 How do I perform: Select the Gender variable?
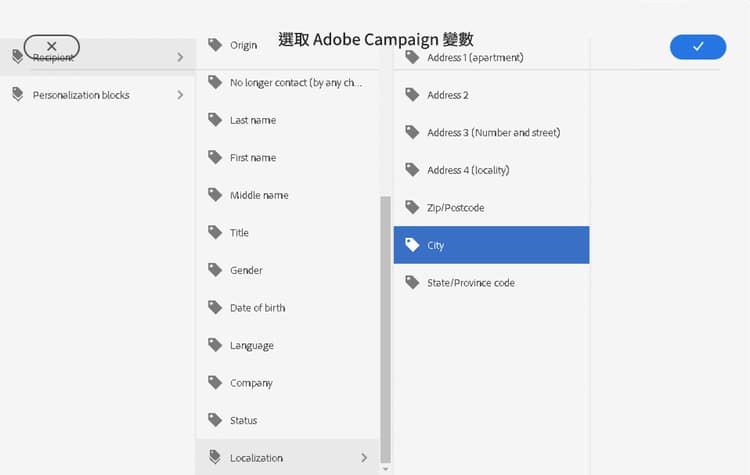[x=288, y=270]
